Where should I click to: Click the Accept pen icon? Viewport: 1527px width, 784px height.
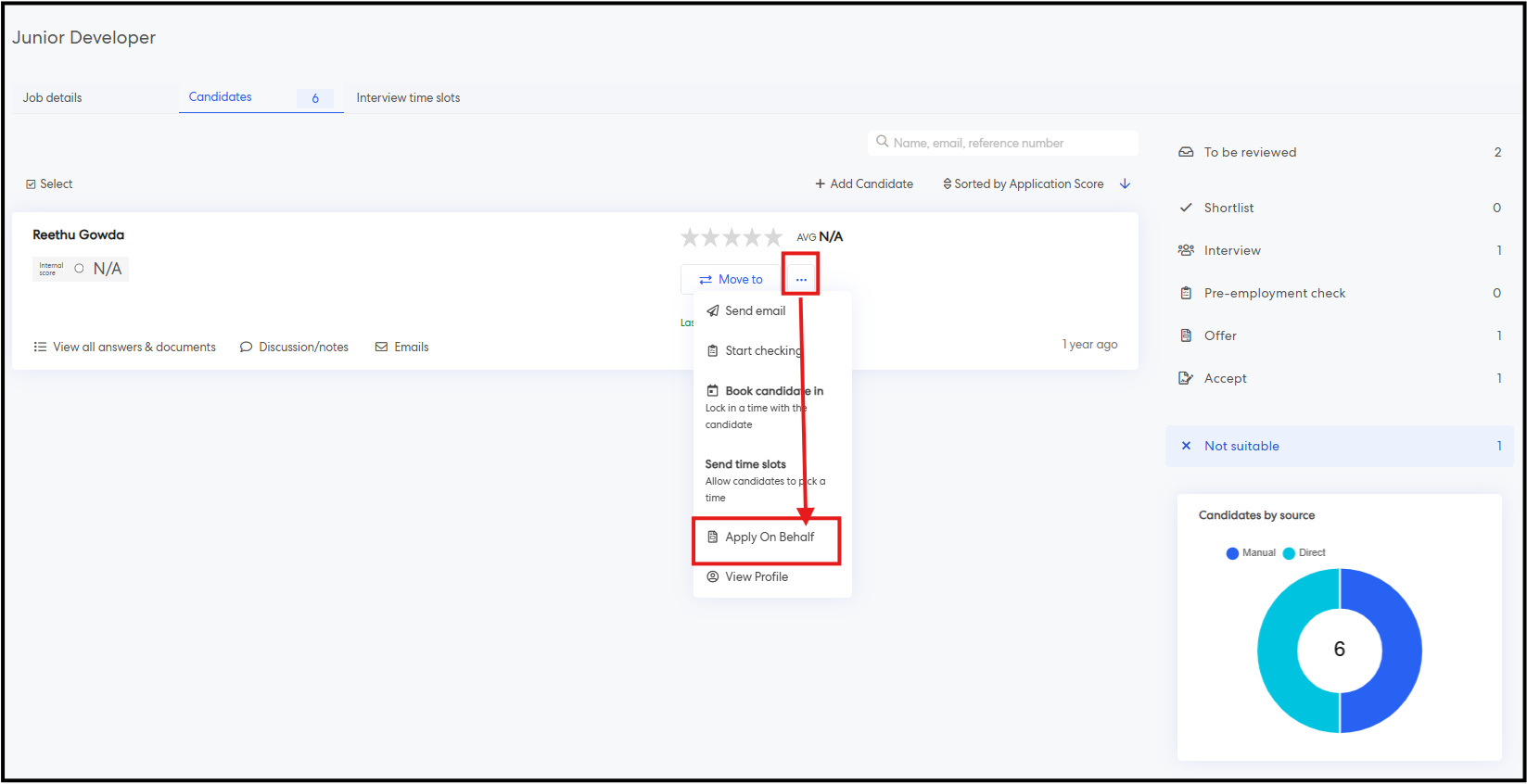[1186, 378]
